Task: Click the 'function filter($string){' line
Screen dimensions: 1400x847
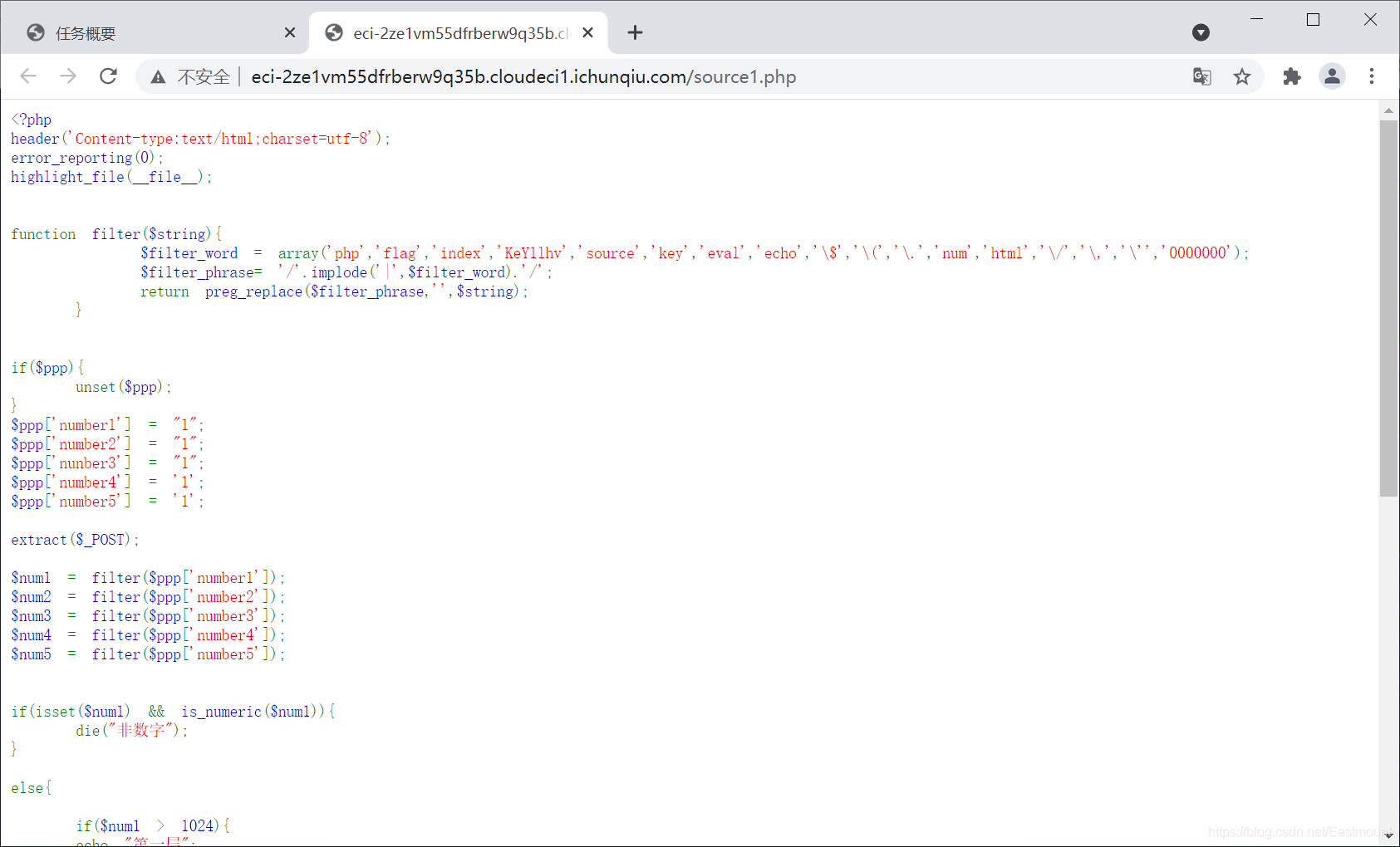Action: [116, 234]
